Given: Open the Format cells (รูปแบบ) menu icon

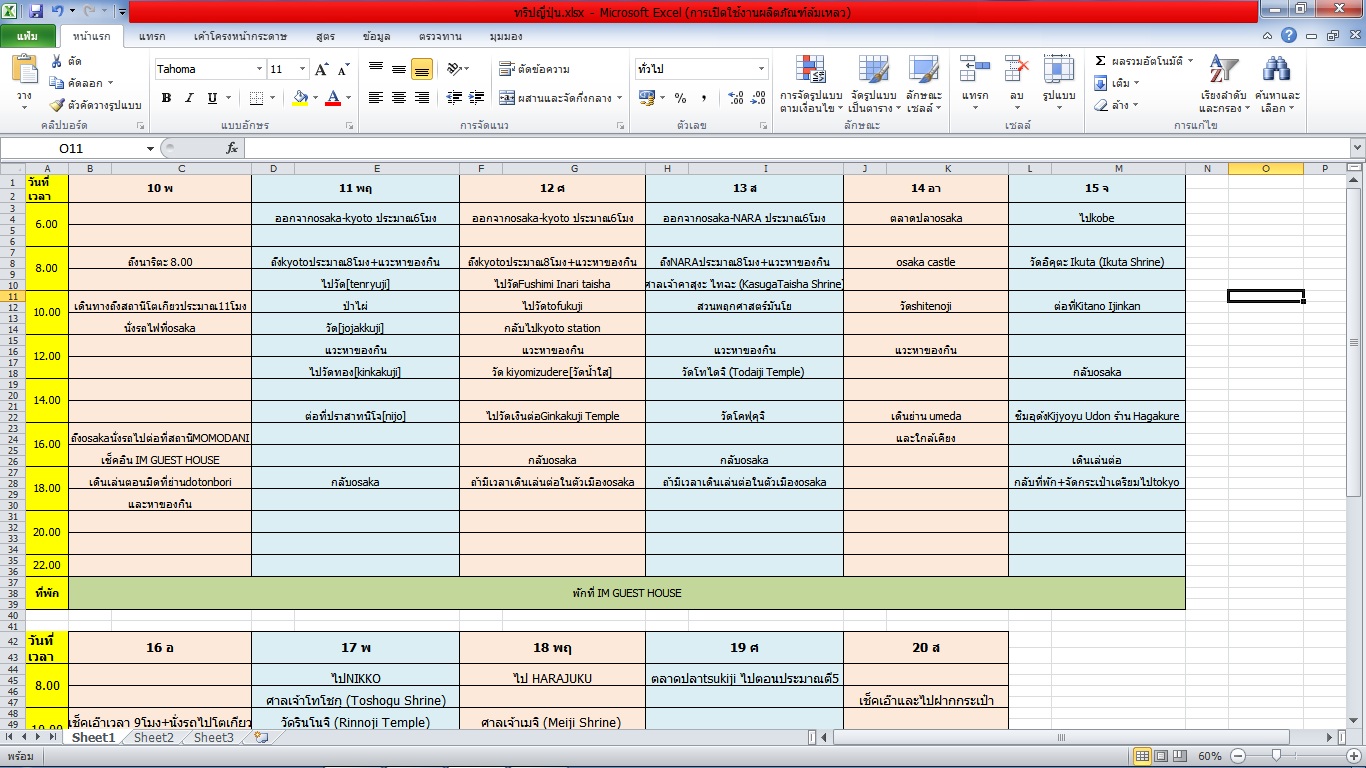Looking at the screenshot, I should (x=1059, y=70).
